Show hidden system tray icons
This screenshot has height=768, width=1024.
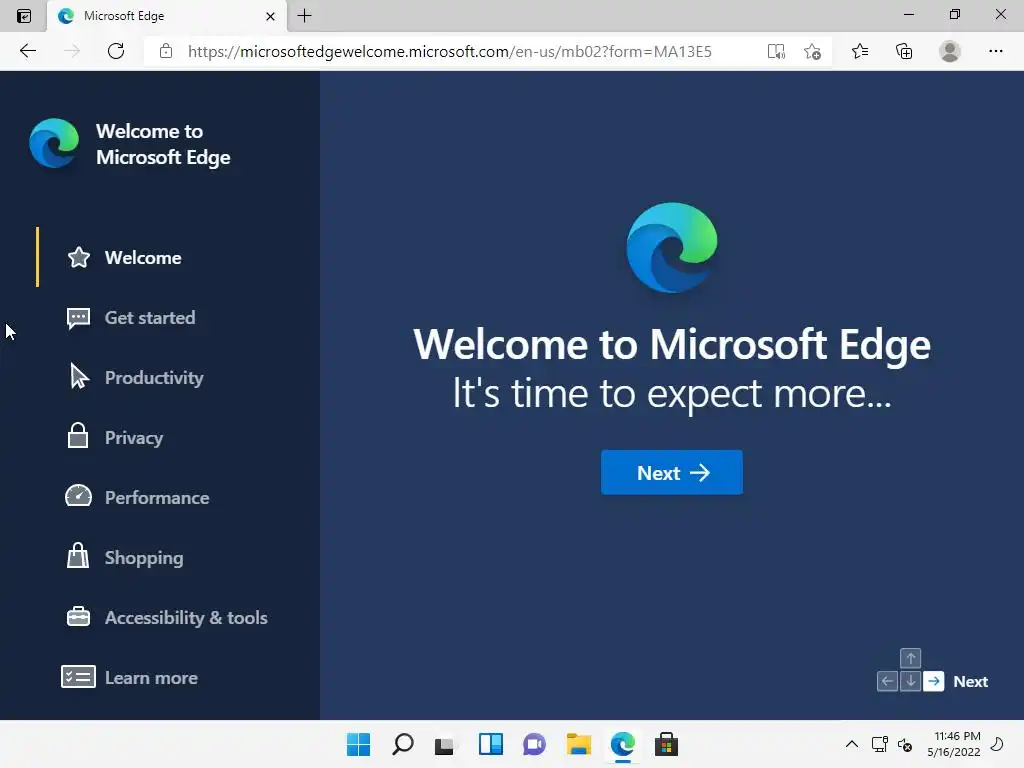(x=852, y=744)
